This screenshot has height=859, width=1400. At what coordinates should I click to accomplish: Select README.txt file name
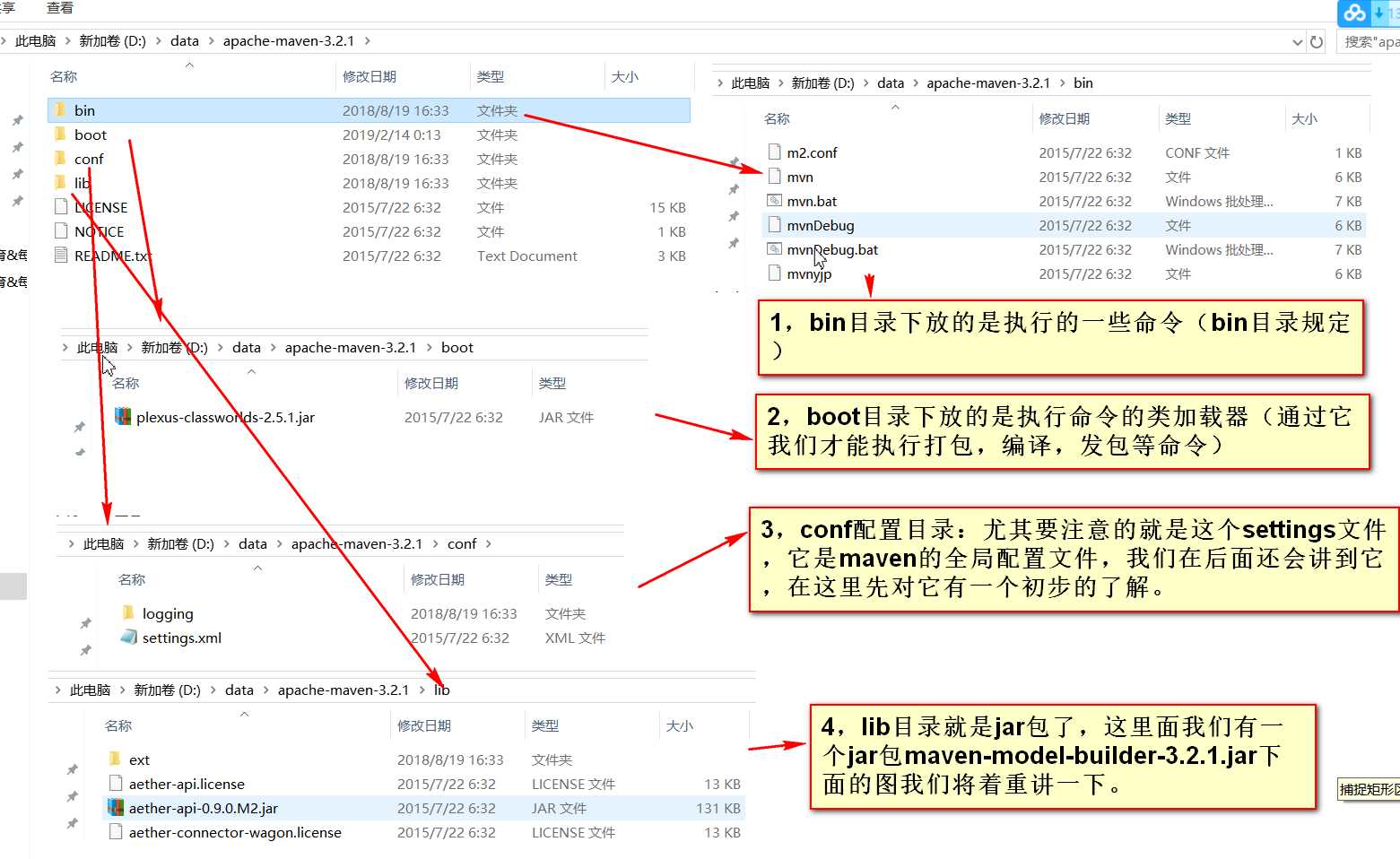(112, 256)
